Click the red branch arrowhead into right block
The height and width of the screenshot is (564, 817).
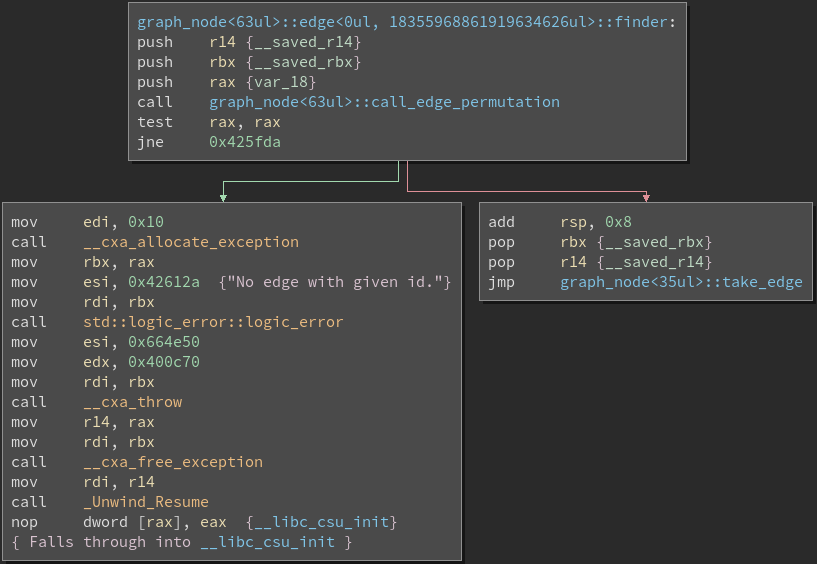click(646, 198)
